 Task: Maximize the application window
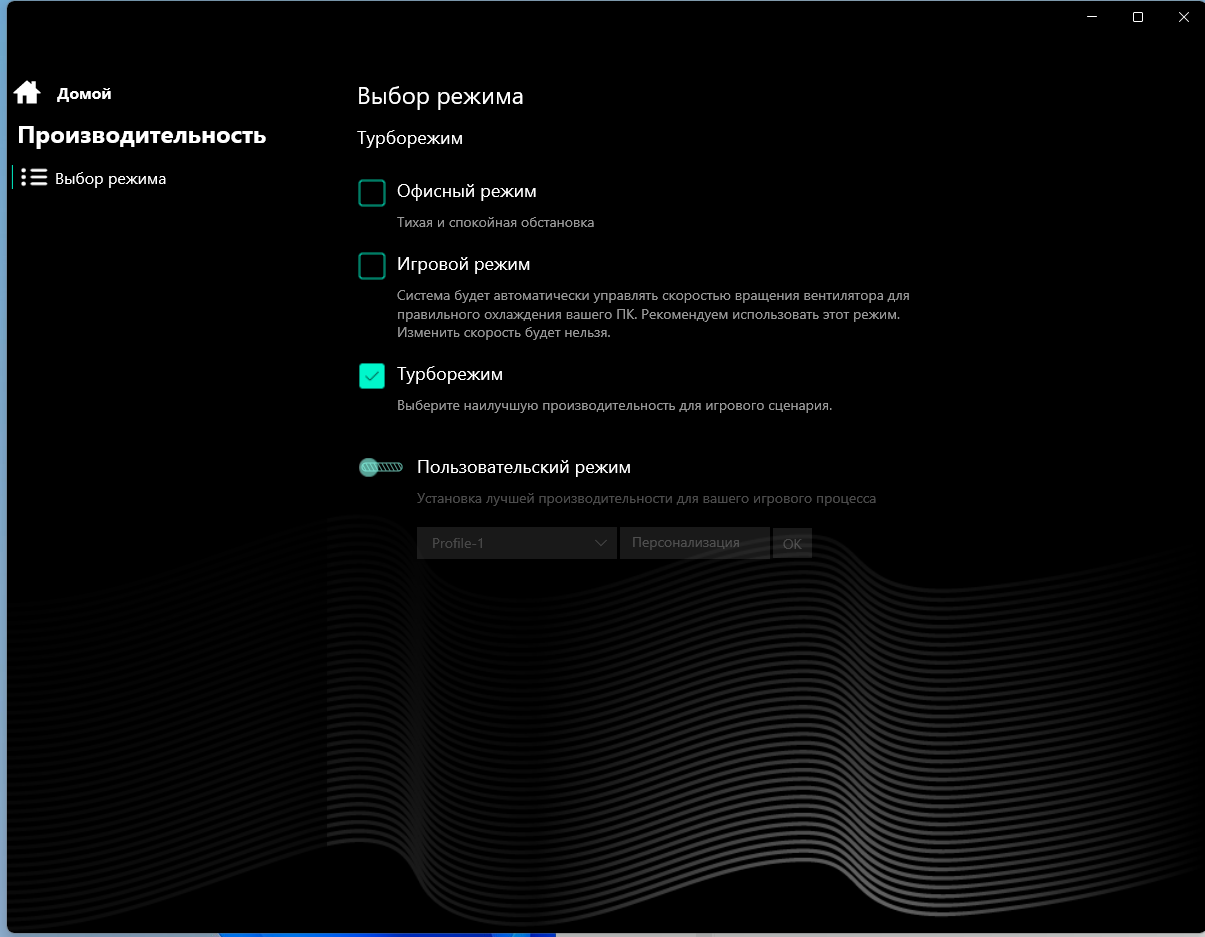point(1138,17)
